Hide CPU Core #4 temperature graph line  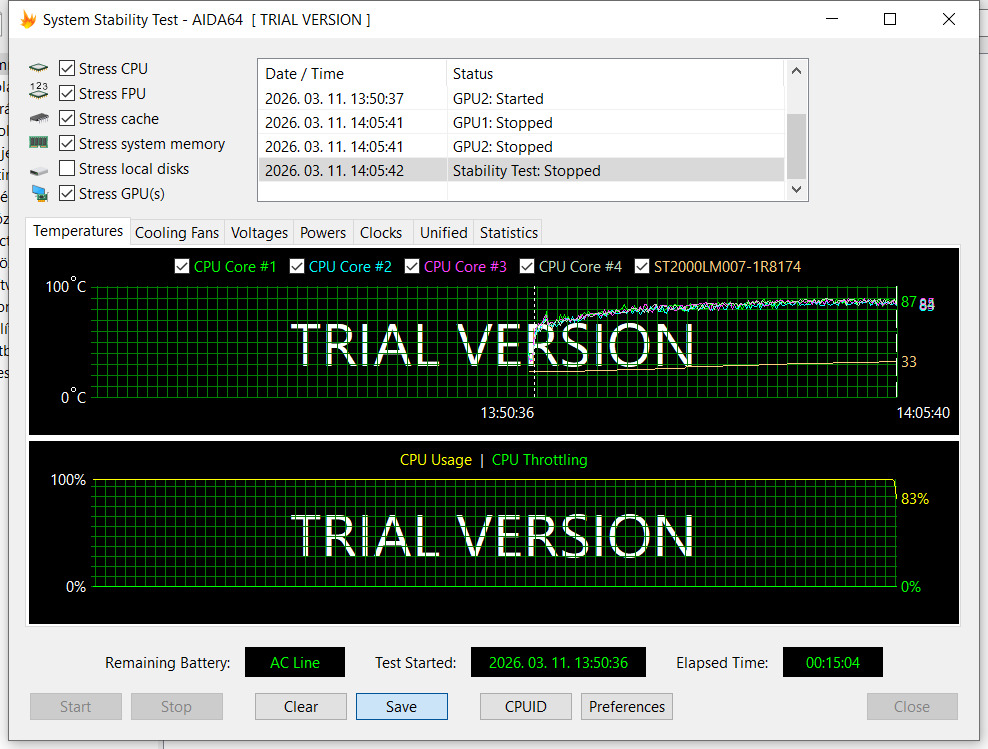click(x=527, y=266)
